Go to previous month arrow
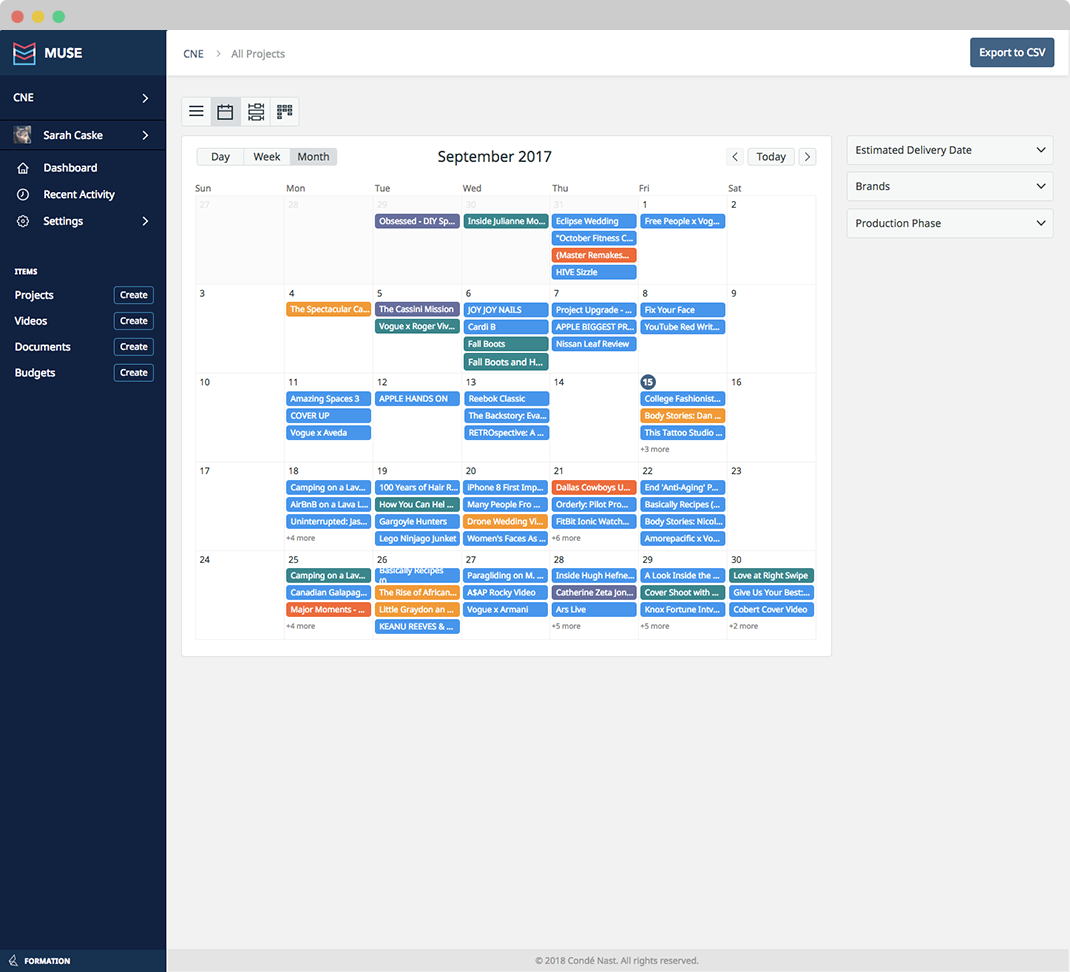1070x972 pixels. pyautogui.click(x=735, y=156)
